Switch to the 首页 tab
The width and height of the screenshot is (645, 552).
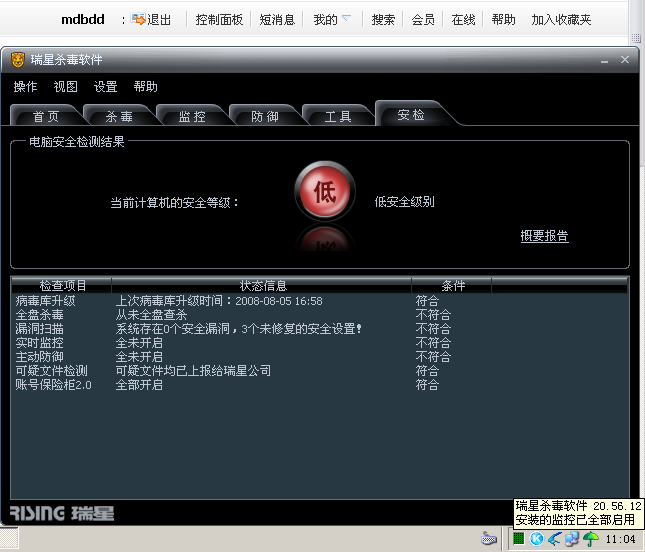pyautogui.click(x=46, y=116)
